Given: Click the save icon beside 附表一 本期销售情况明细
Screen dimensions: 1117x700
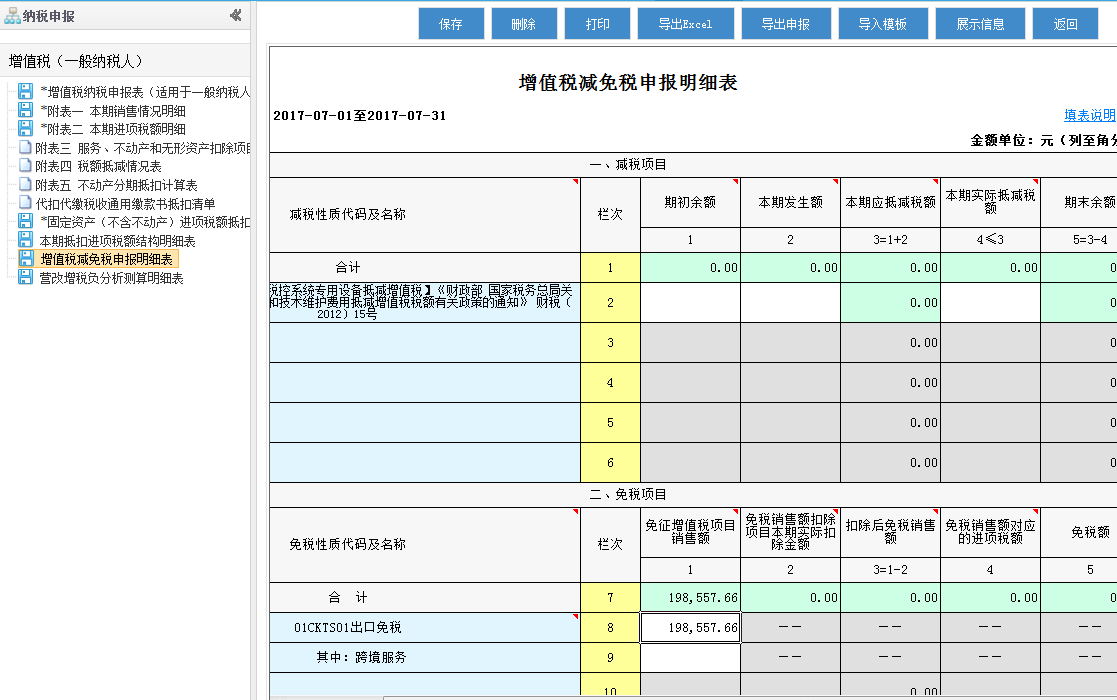Looking at the screenshot, I should 26,110.
